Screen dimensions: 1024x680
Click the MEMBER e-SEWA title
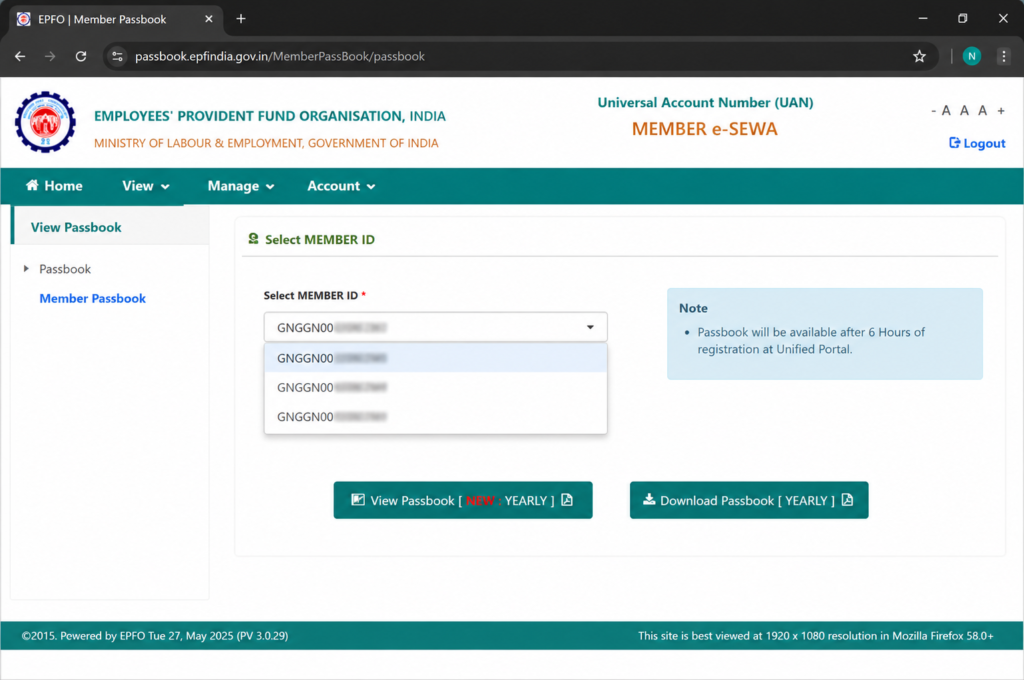[705, 129]
